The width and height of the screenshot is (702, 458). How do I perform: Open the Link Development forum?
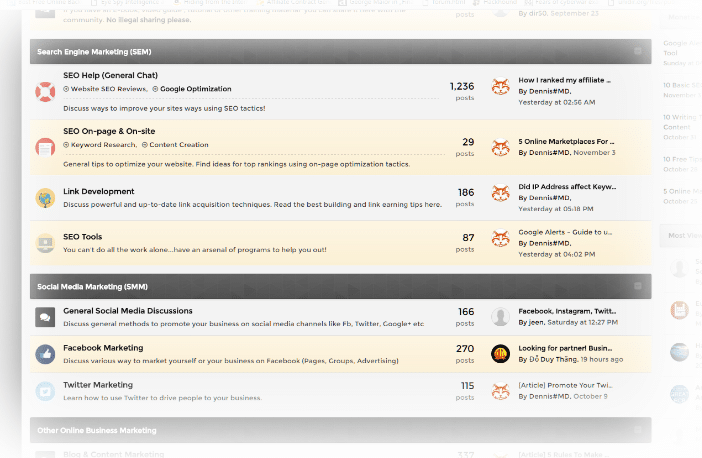pos(98,191)
